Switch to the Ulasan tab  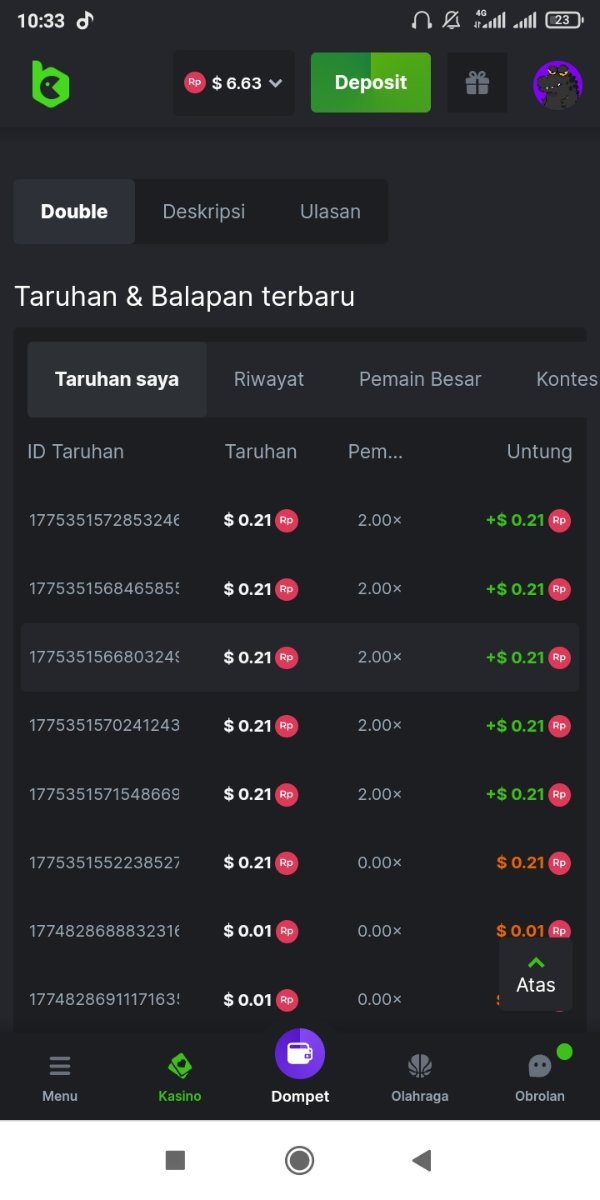click(330, 212)
